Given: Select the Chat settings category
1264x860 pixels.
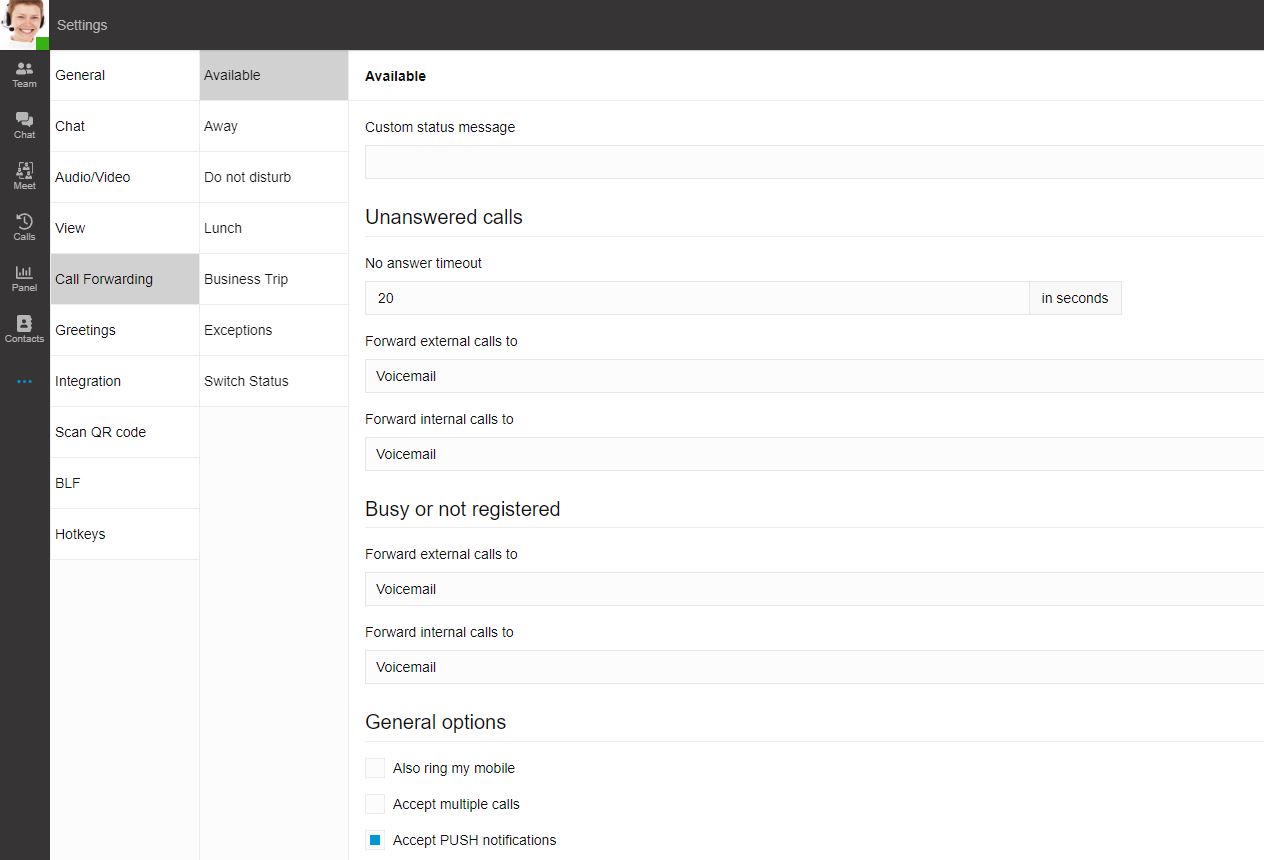Looking at the screenshot, I should coord(125,126).
